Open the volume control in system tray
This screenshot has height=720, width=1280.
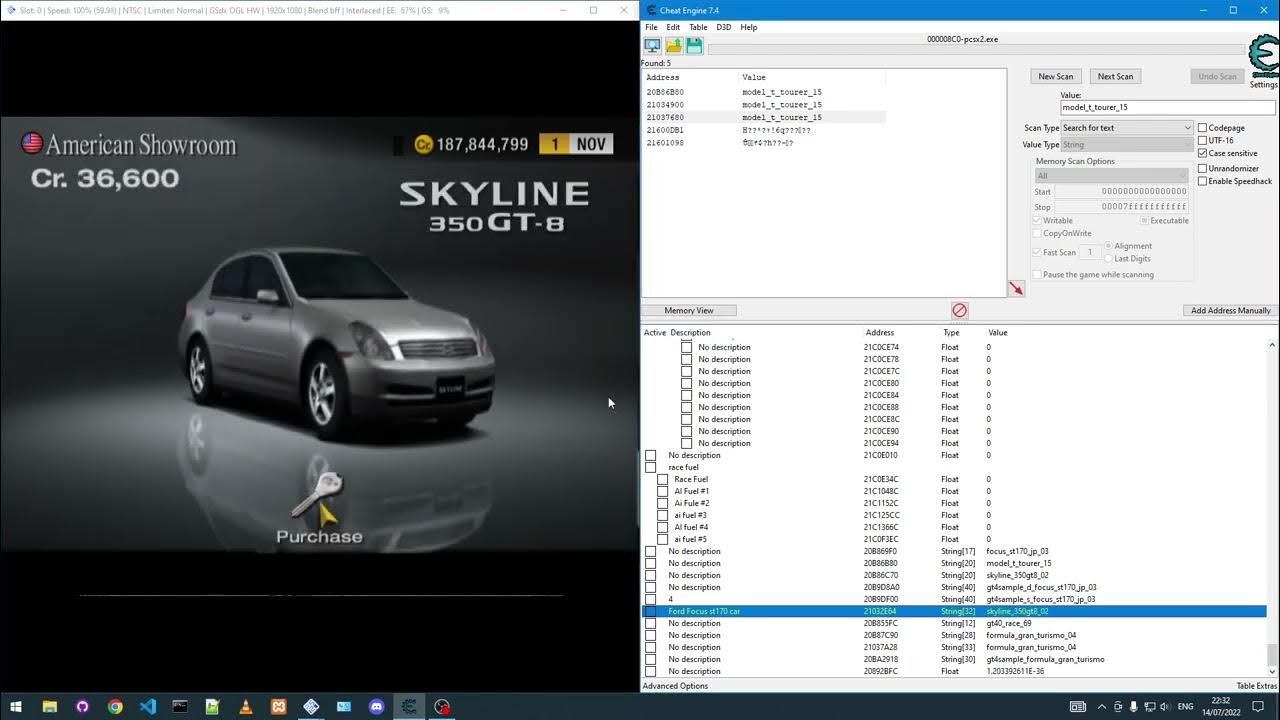click(x=1164, y=706)
